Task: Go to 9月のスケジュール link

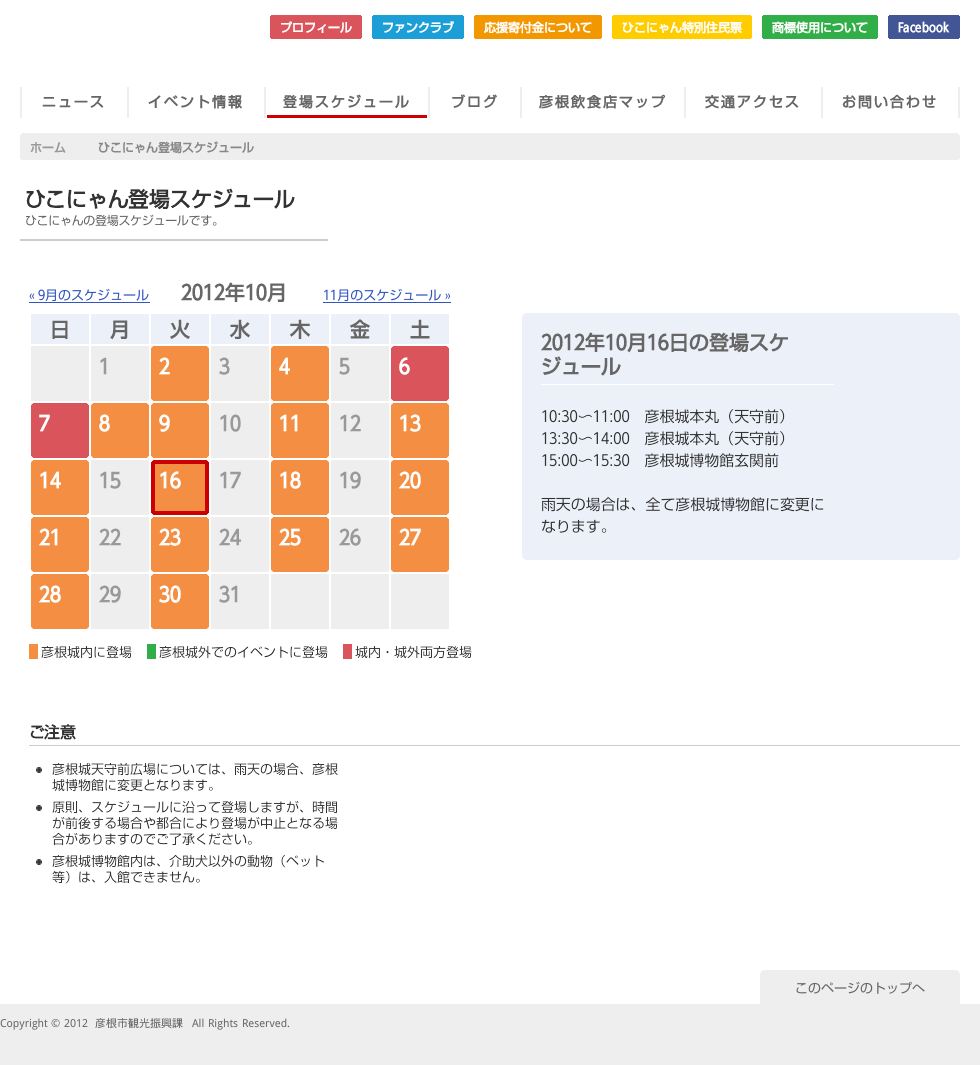Action: (x=89, y=295)
